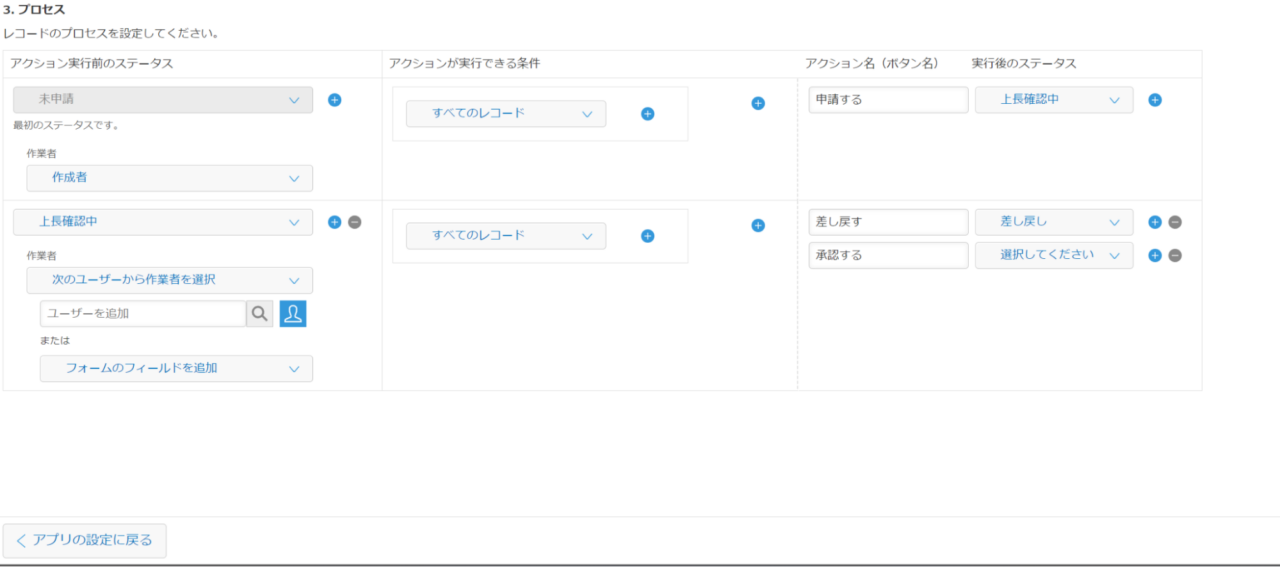Click the magnifier icon next to ユーザーを追加

click(x=260, y=314)
